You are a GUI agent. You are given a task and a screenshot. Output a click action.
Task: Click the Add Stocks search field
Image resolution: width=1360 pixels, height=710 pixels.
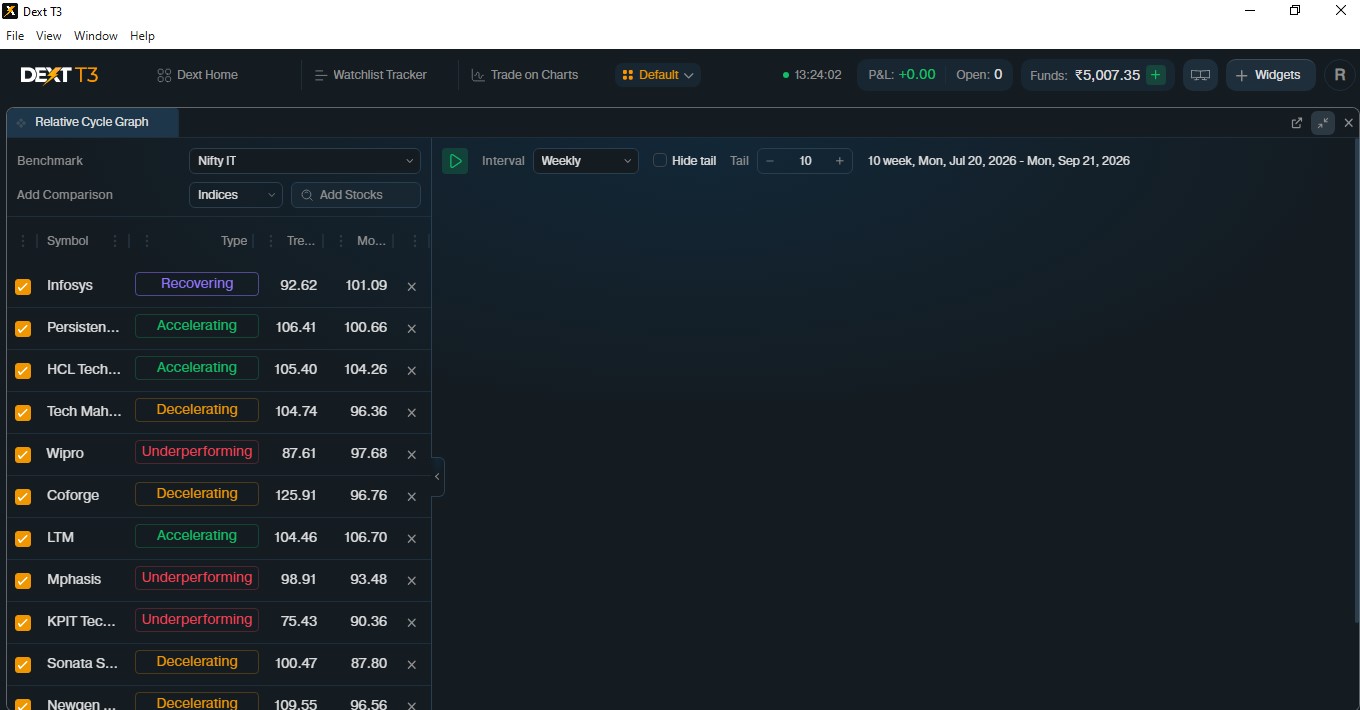click(356, 195)
